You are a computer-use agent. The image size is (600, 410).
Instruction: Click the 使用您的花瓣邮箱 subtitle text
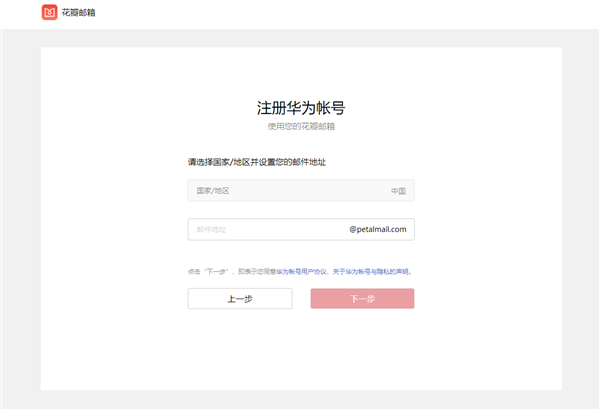300,126
